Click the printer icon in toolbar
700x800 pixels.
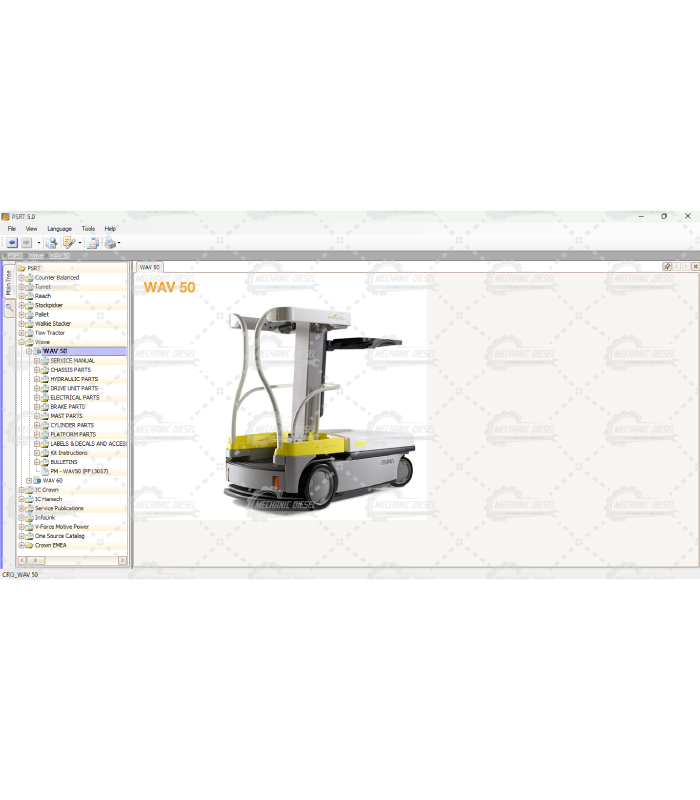pyautogui.click(x=109, y=243)
